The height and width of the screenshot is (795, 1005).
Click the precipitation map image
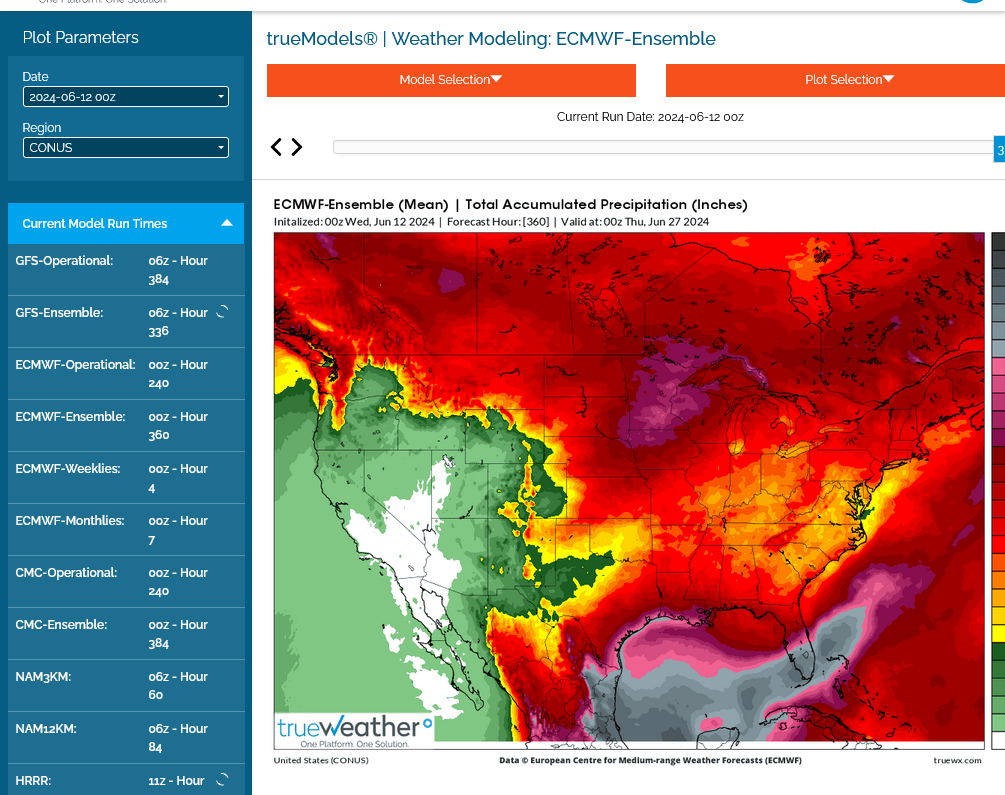click(629, 490)
